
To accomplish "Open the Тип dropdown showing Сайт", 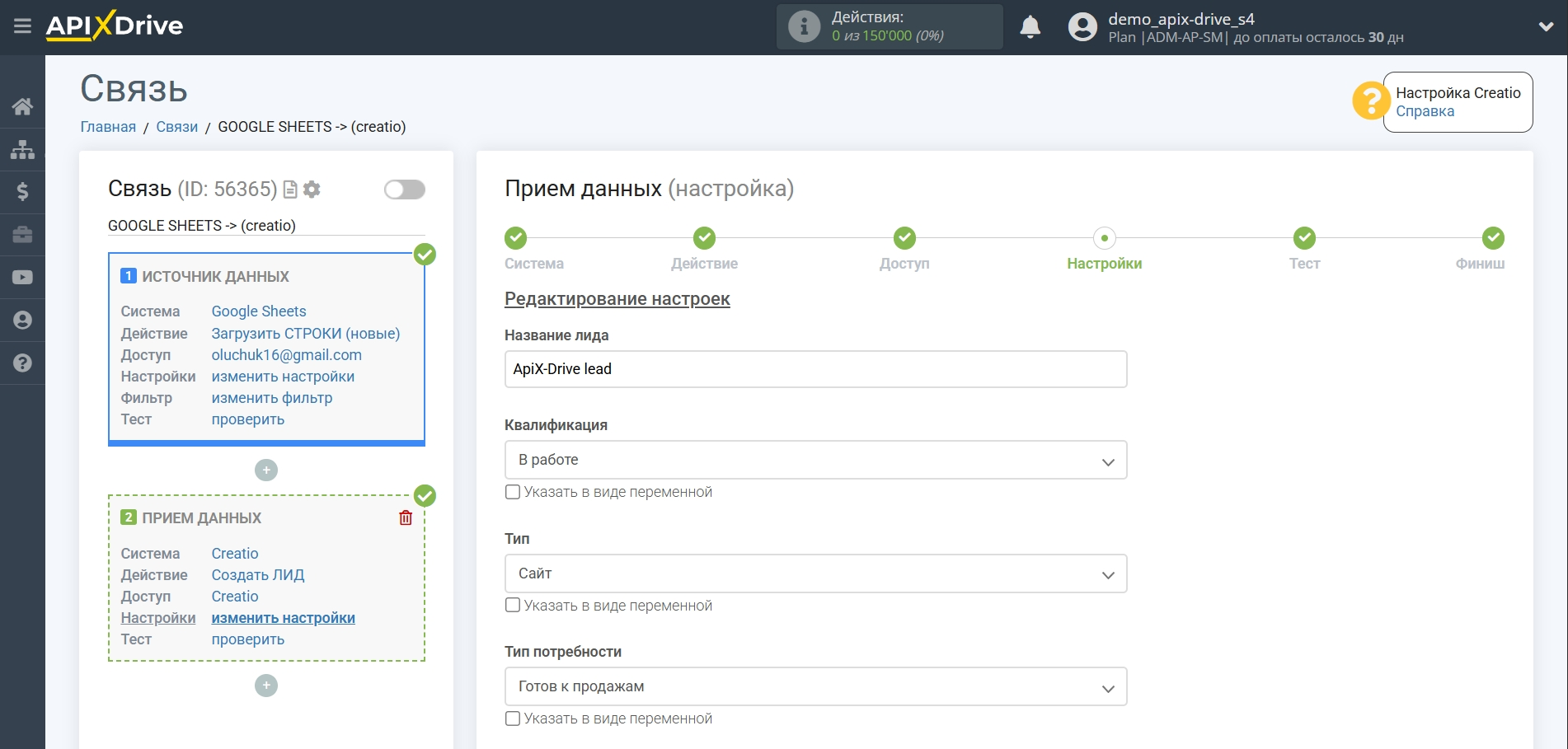I will pyautogui.click(x=815, y=573).
